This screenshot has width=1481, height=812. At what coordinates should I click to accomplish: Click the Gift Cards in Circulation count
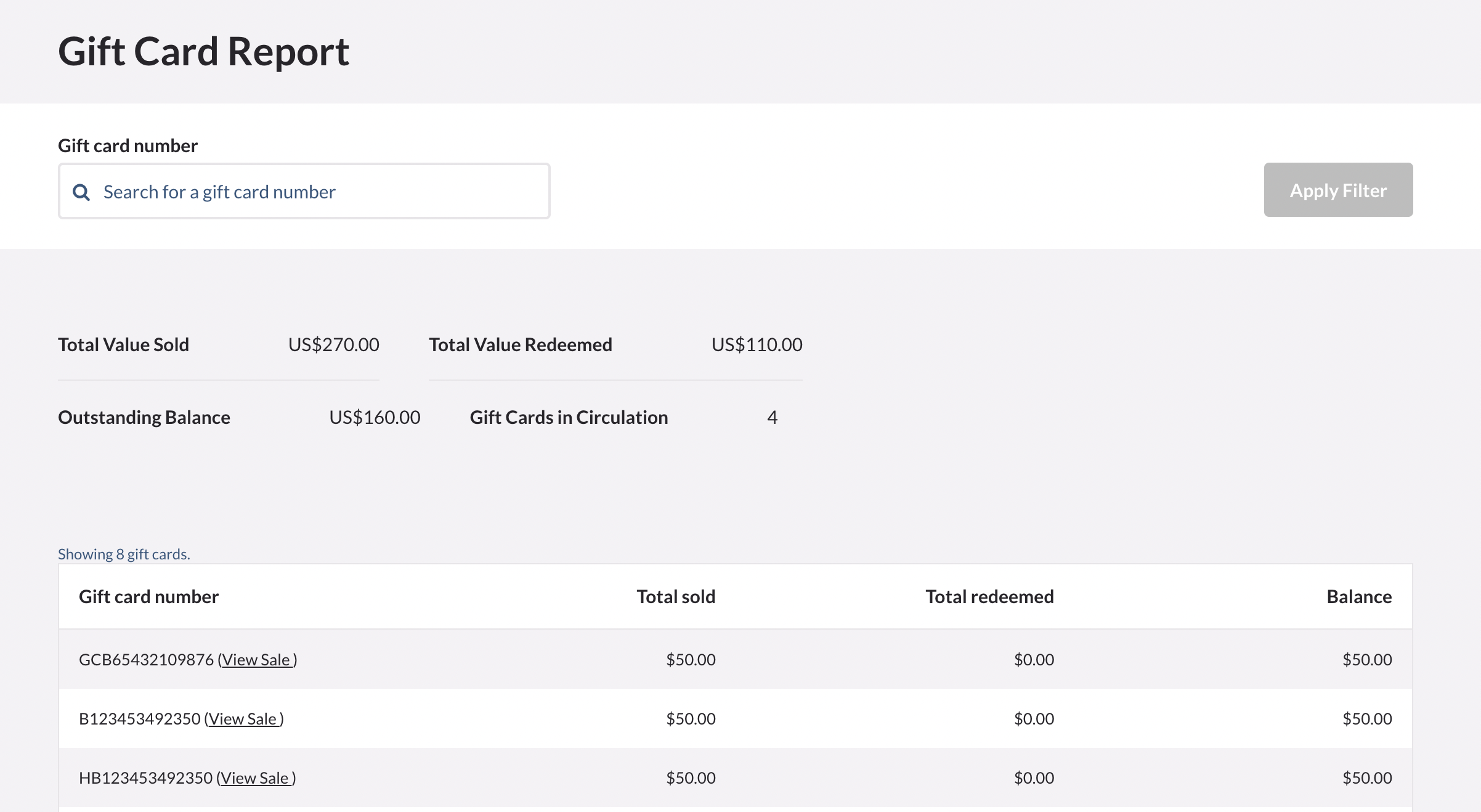coord(773,417)
